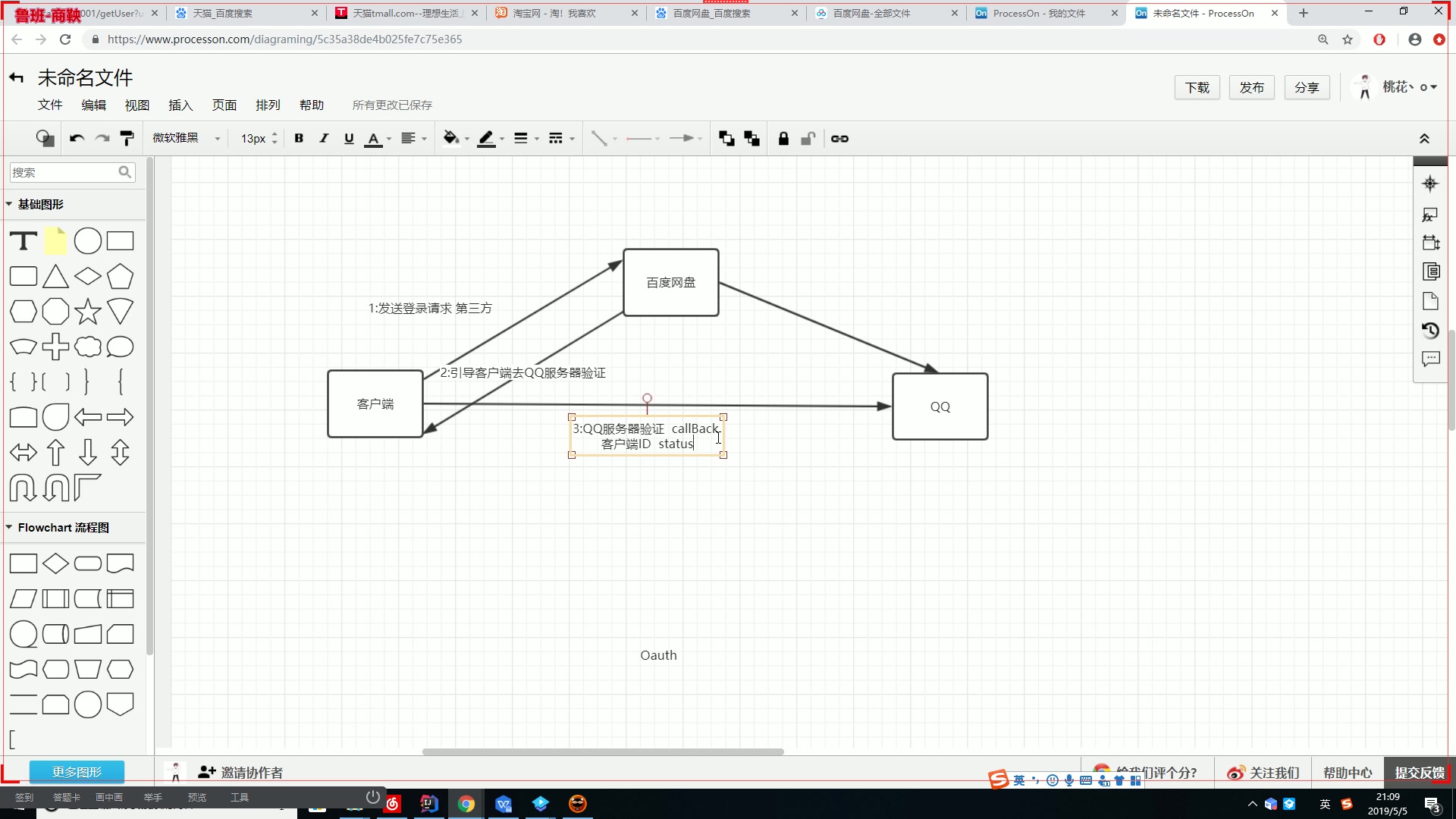This screenshot has width=1456, height=819.
Task: Pick the up arrow shape
Action: point(55,453)
